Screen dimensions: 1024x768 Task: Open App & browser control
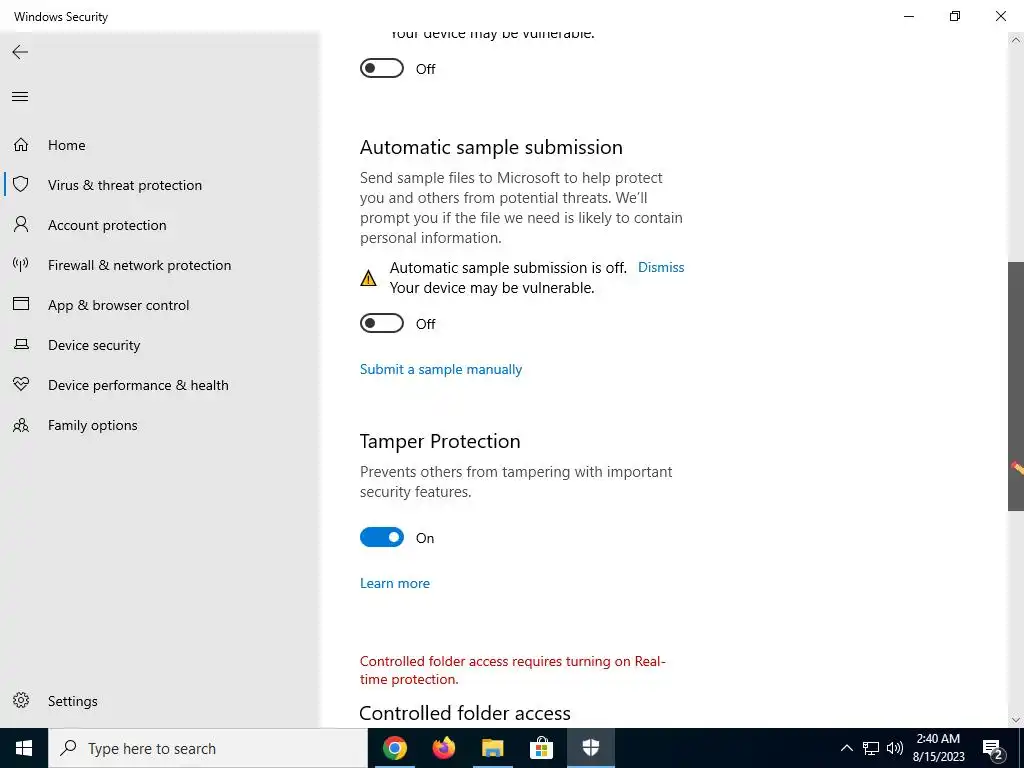(118, 305)
